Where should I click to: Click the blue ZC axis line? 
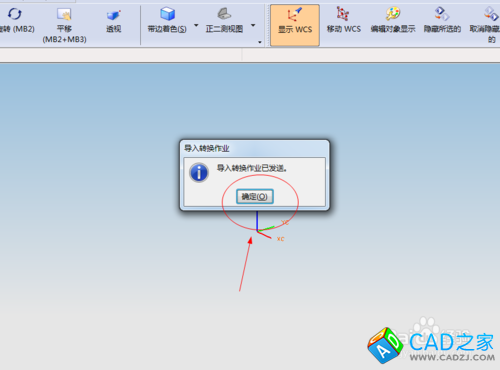pos(257,220)
